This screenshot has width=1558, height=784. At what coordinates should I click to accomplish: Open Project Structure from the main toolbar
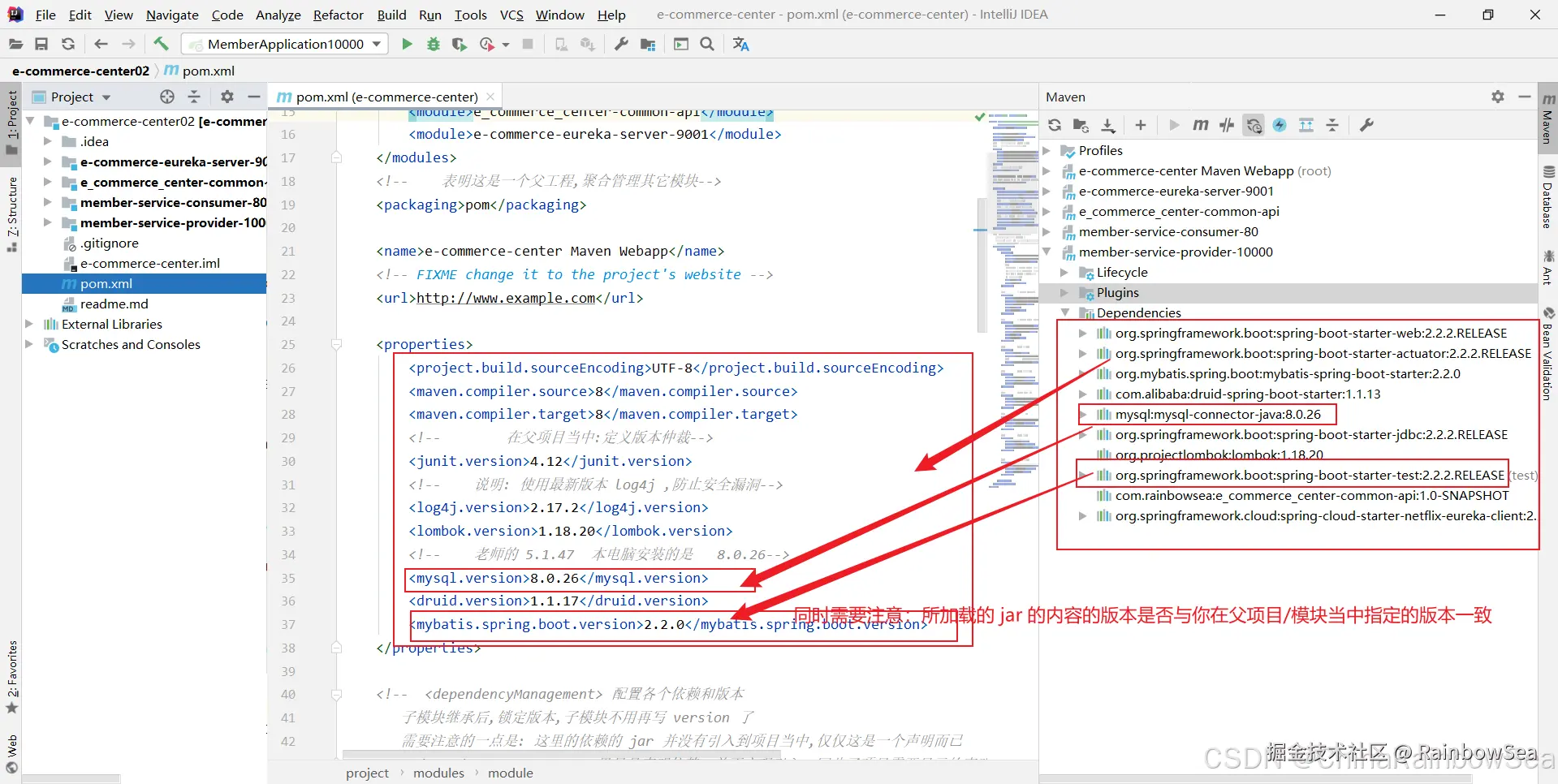648,44
